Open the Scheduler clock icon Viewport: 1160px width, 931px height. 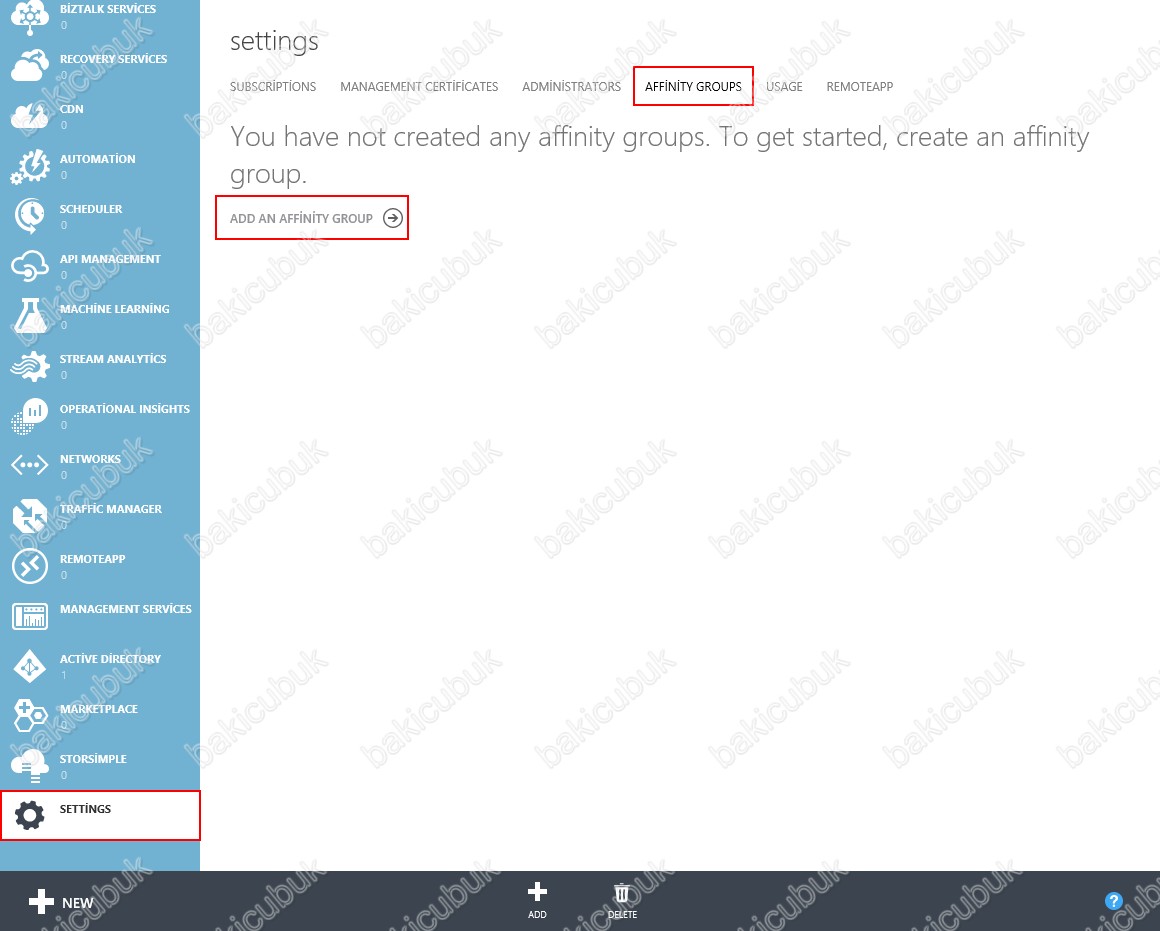(x=30, y=215)
